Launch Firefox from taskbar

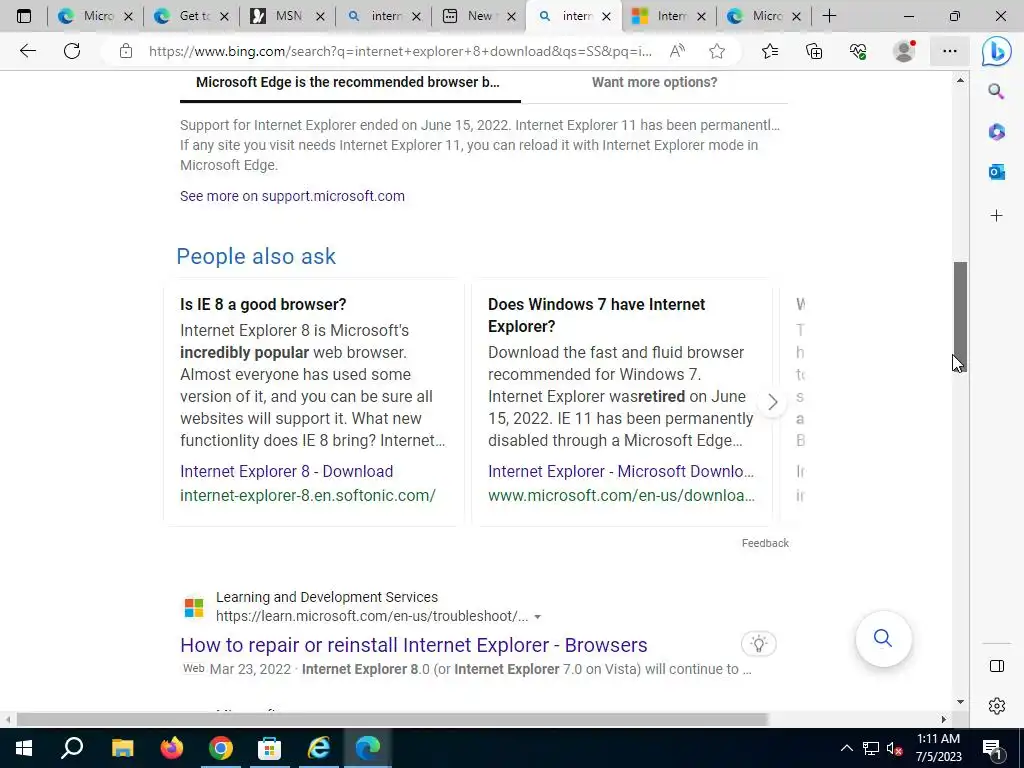click(172, 748)
